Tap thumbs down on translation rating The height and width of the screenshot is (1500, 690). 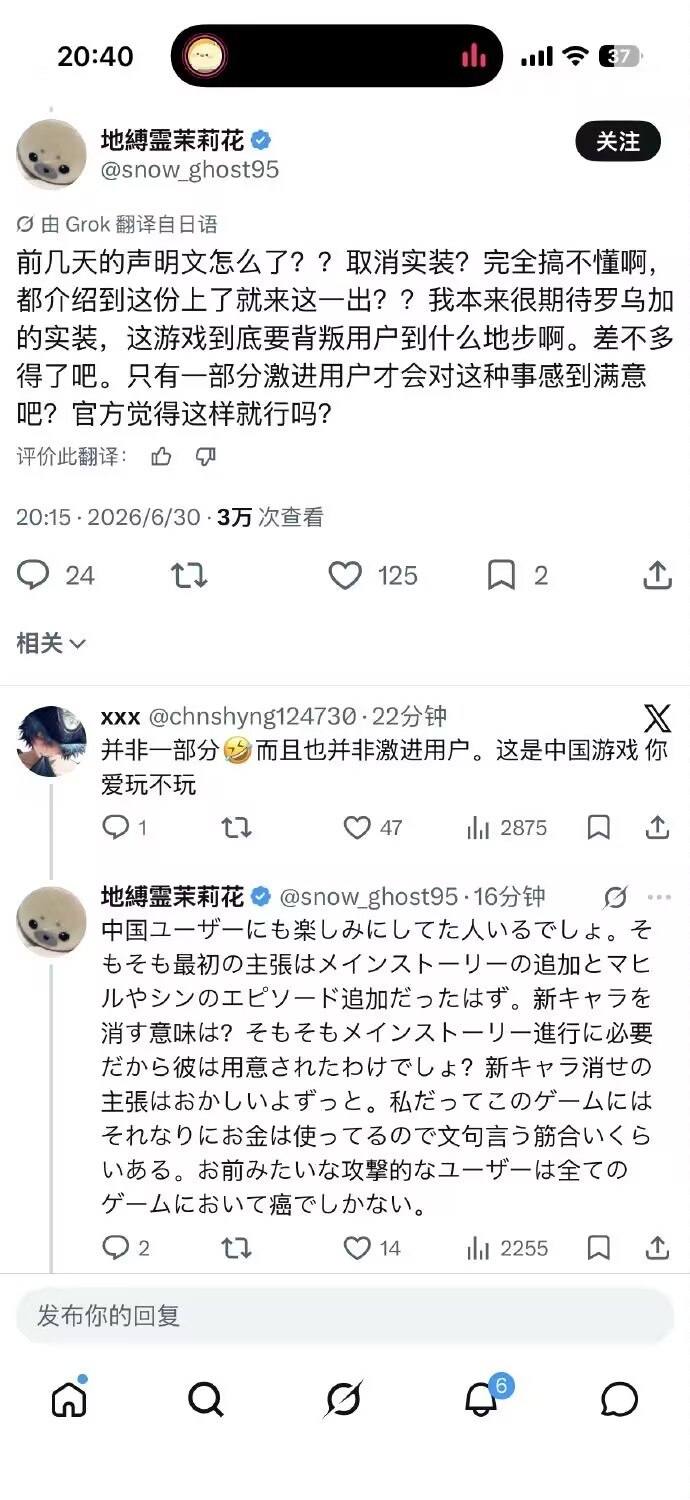point(205,457)
